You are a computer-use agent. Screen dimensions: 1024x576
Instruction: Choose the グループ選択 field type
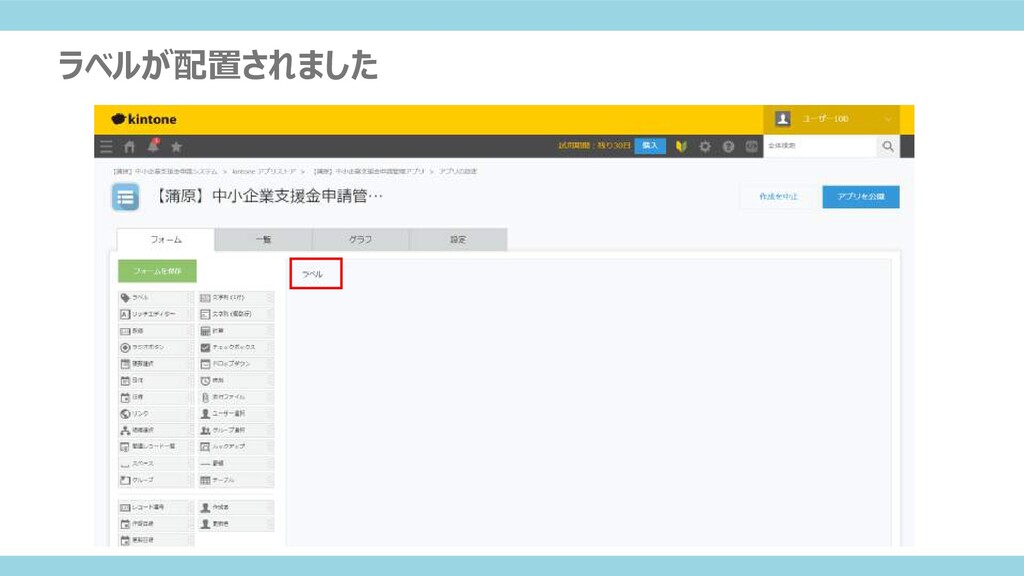pyautogui.click(x=236, y=430)
